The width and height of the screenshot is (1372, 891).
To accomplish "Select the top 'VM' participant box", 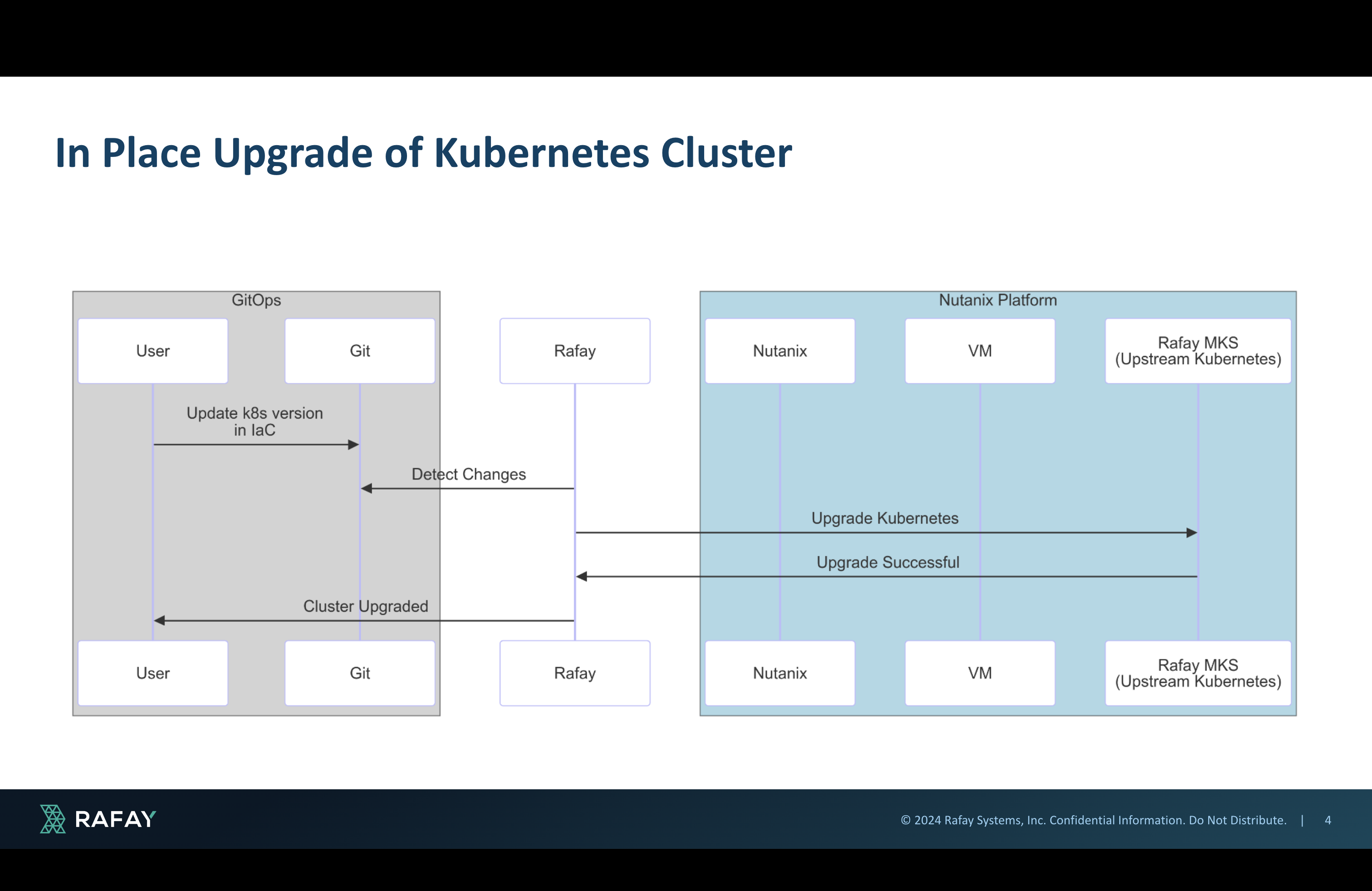I will (980, 351).
